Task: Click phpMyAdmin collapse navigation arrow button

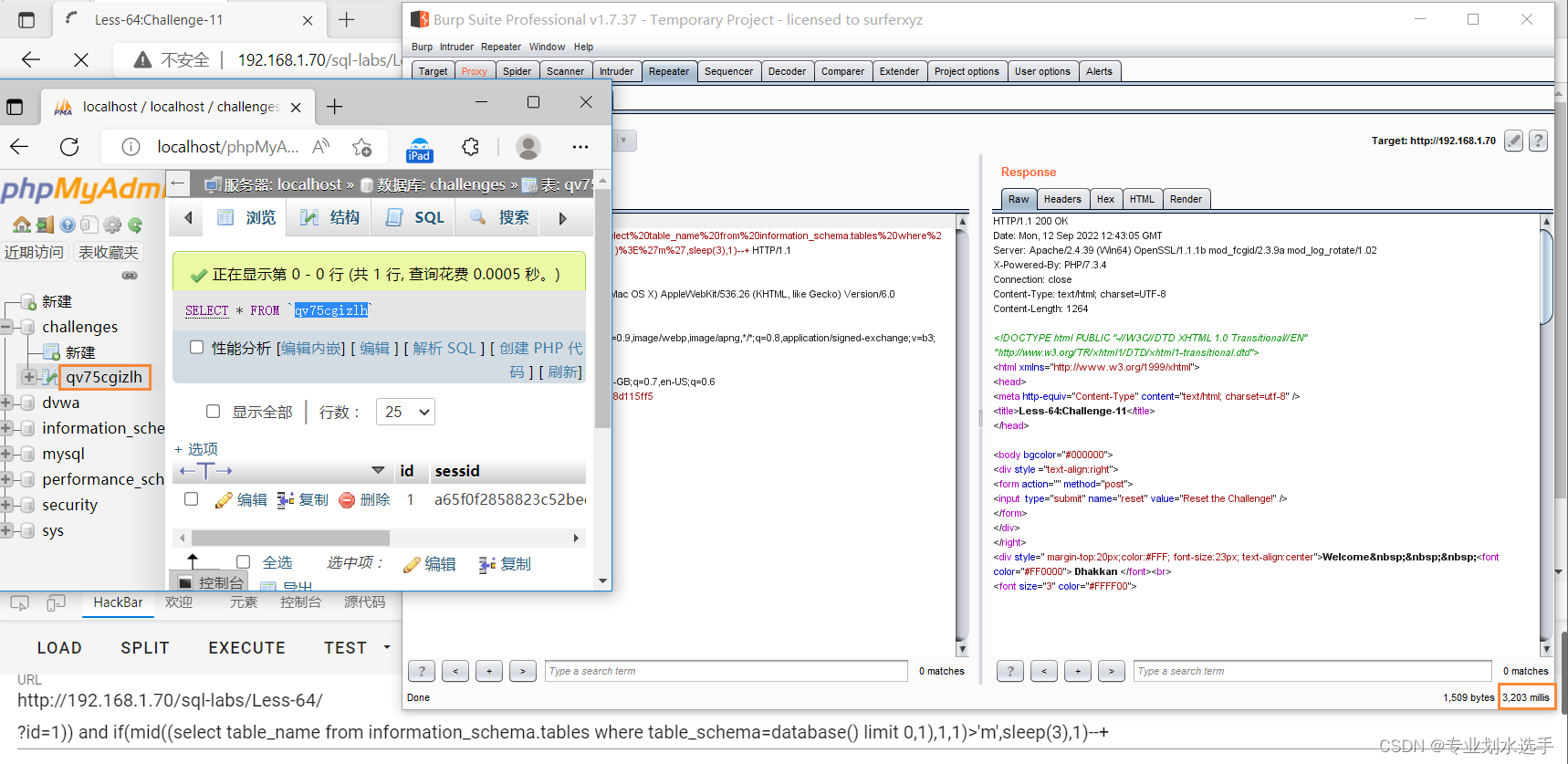Action: [x=178, y=183]
